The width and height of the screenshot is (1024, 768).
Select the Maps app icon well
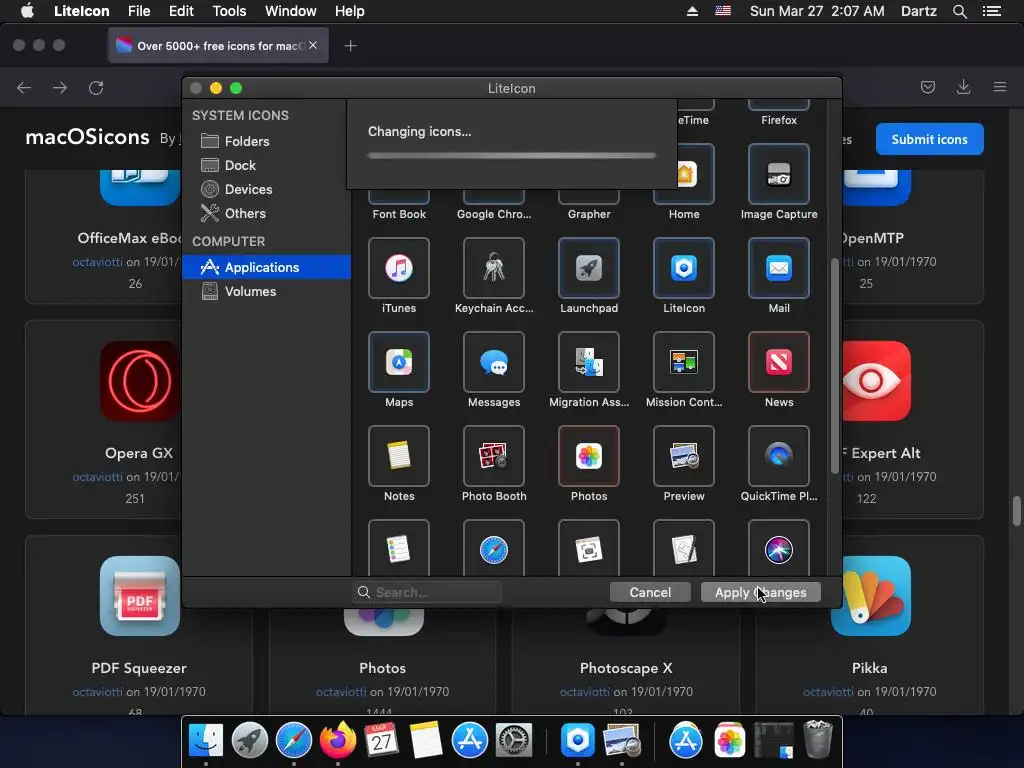[x=398, y=362]
